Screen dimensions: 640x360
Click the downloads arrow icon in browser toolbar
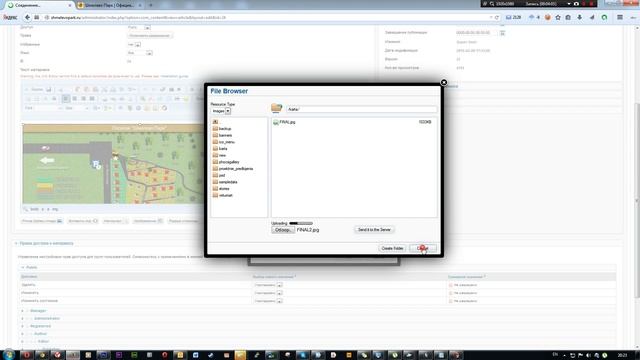(580, 18)
